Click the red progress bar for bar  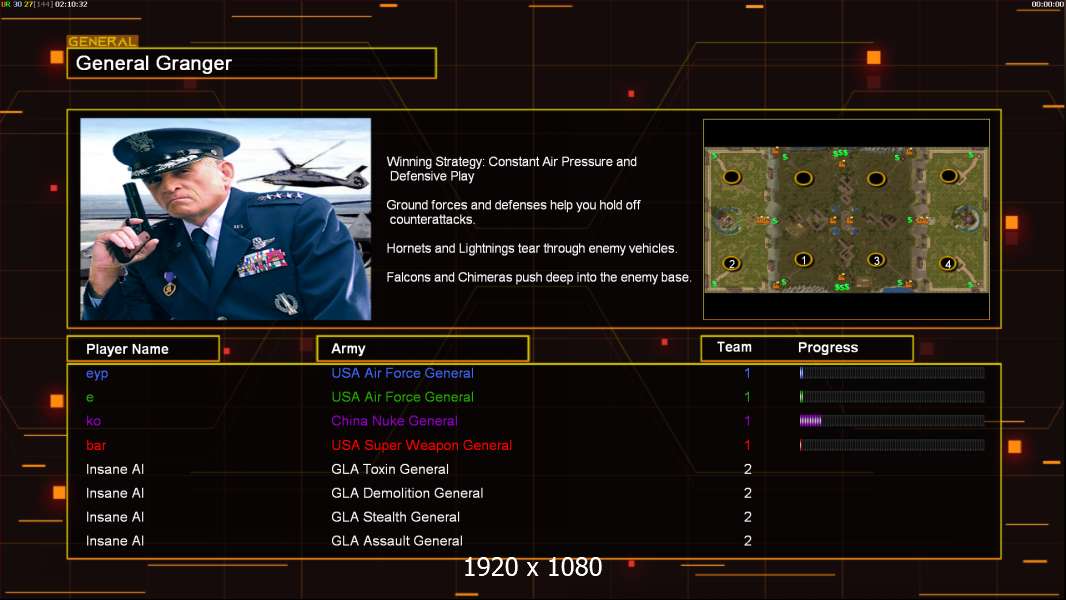(892, 445)
